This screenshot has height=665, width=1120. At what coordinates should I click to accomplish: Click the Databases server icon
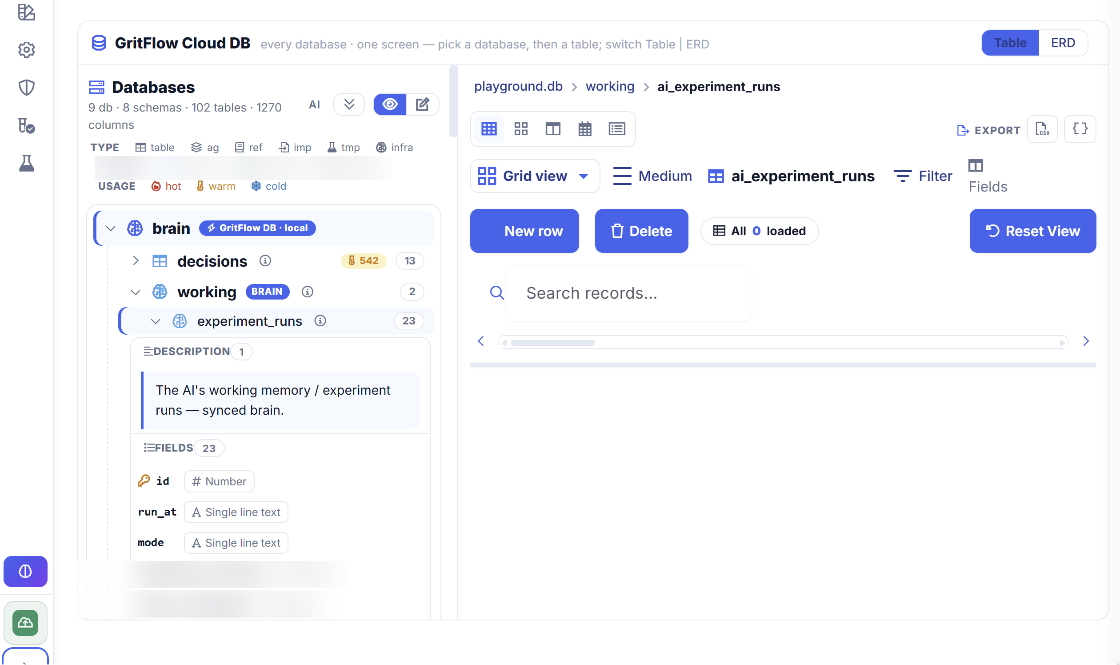point(96,87)
